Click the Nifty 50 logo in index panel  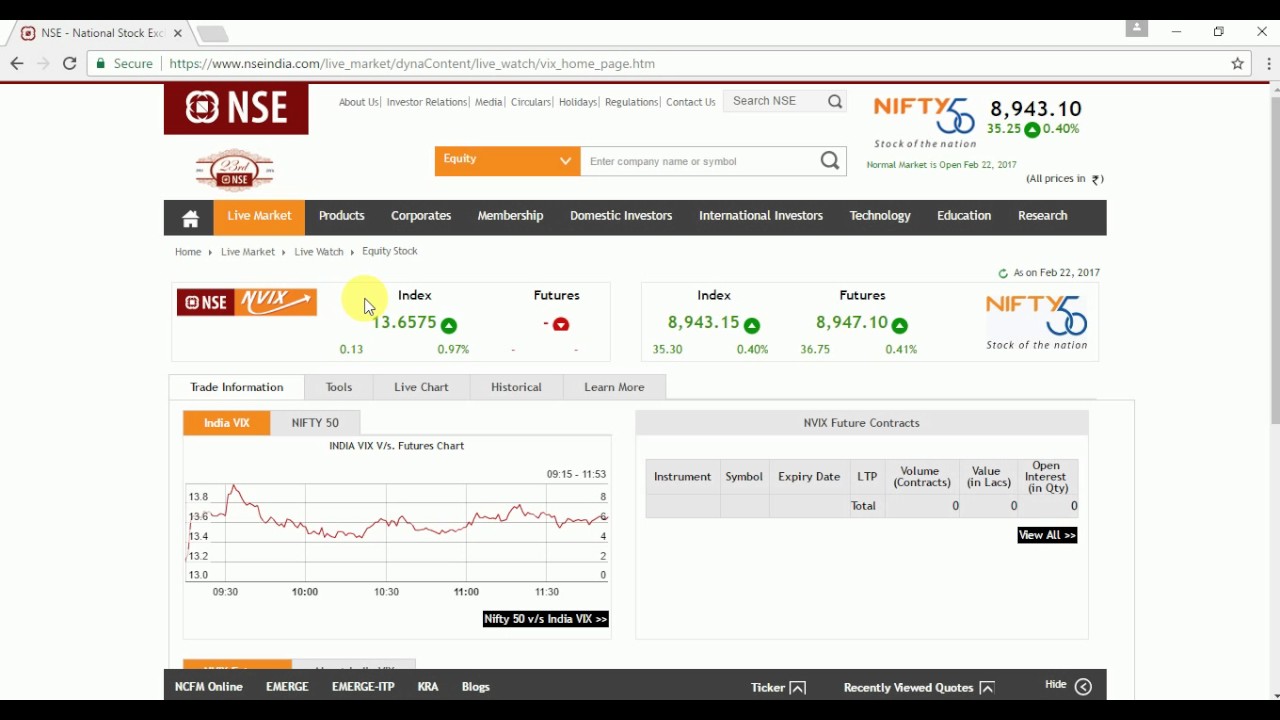click(x=1037, y=322)
